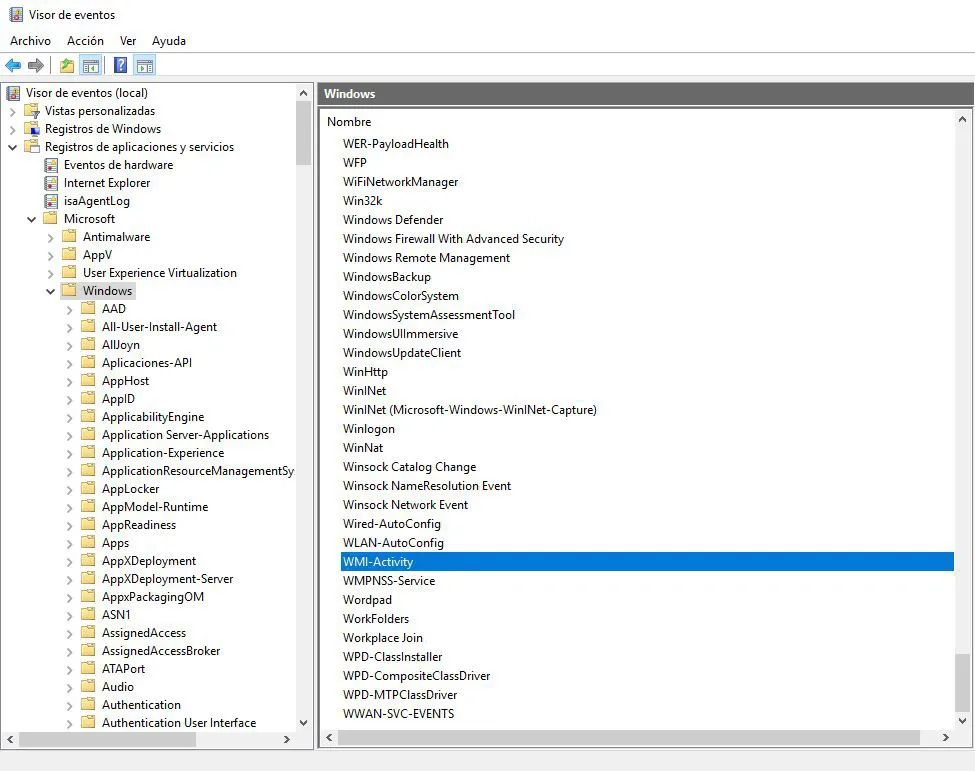
Task: Toggle the show/hide action pane icon
Action: coord(145,65)
